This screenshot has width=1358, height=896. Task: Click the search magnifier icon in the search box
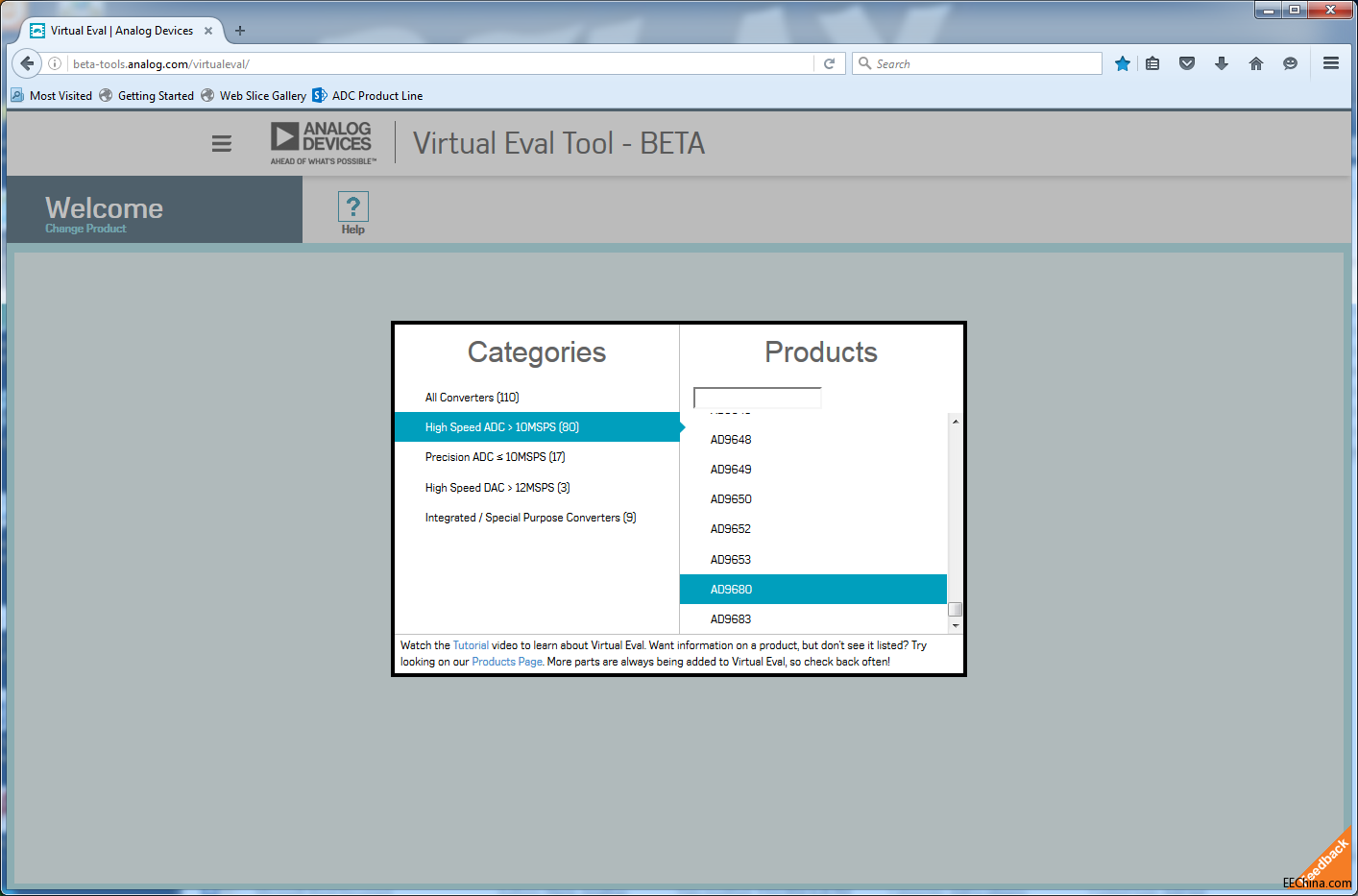click(x=865, y=63)
